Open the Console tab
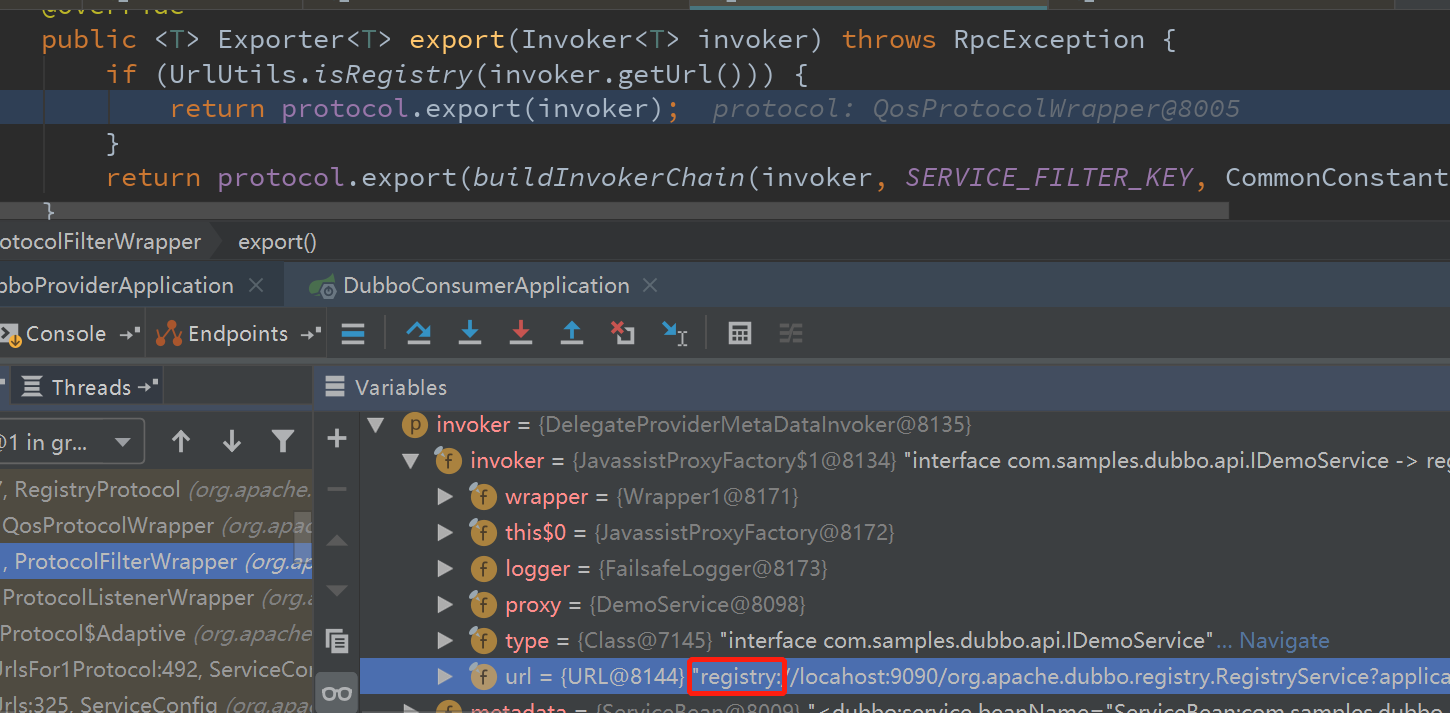 coord(66,334)
